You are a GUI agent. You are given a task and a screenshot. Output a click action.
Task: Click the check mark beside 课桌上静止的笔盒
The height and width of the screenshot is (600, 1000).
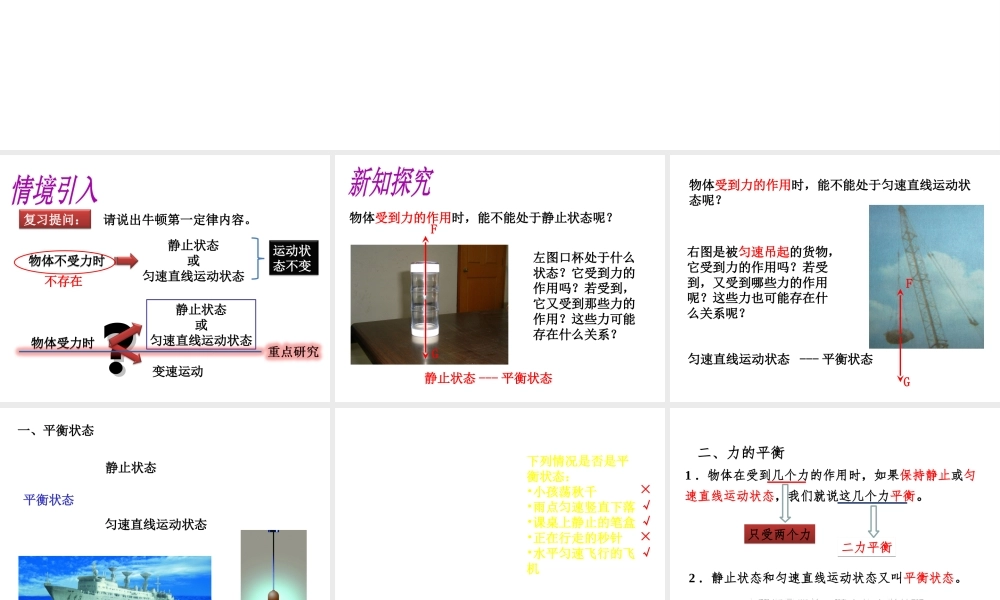click(647, 521)
